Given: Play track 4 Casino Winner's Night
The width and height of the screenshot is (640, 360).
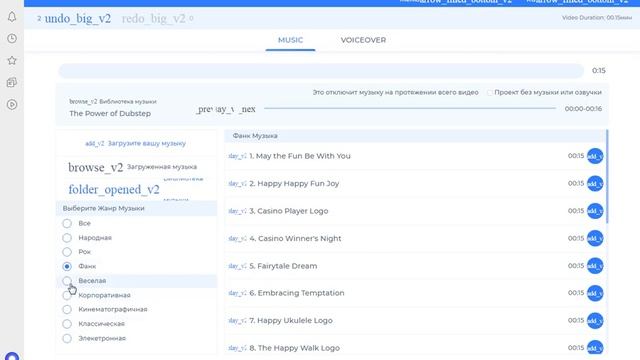Looking at the screenshot, I should coord(238,238).
